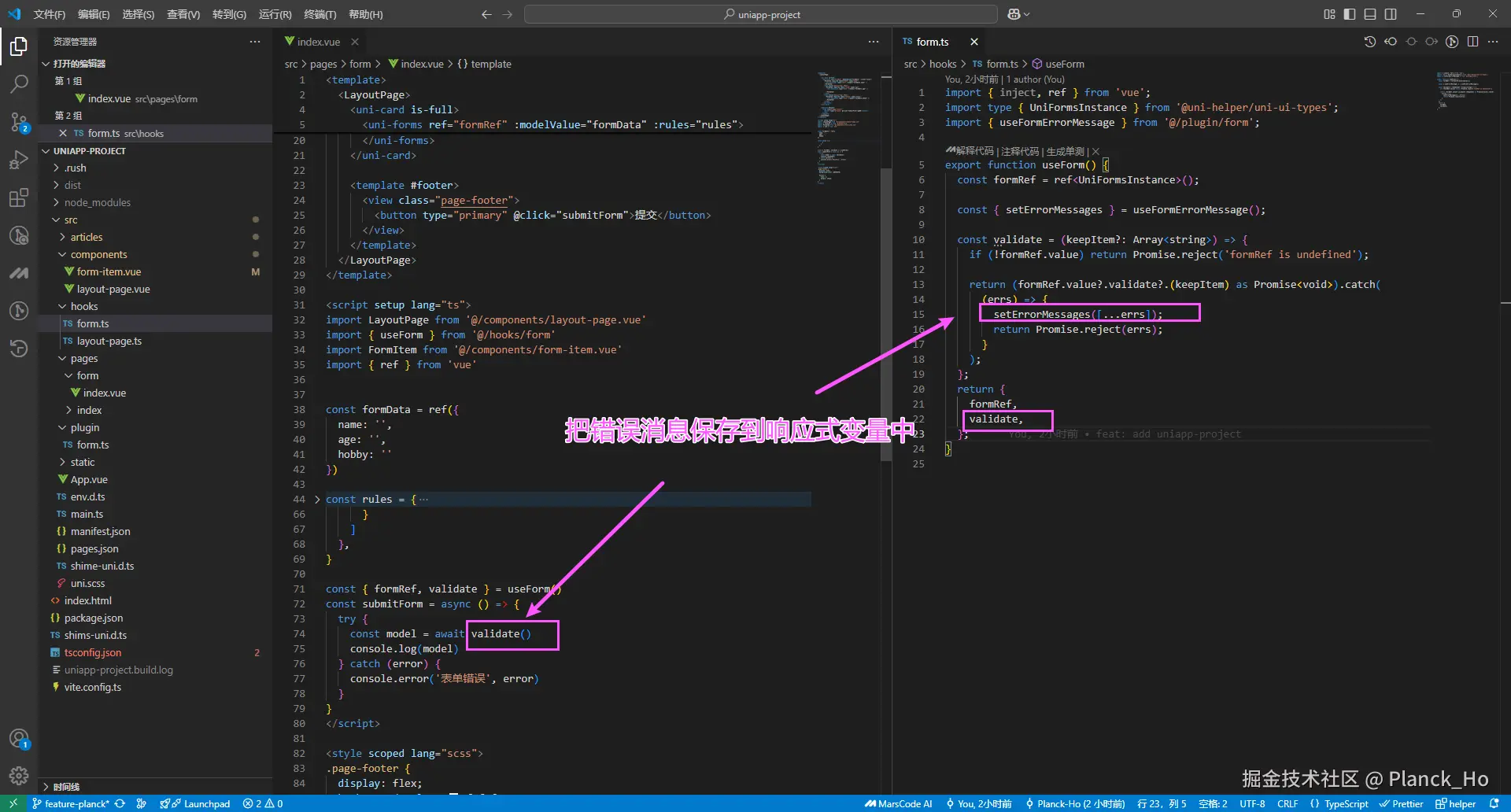Open the Explorer view

19,47
